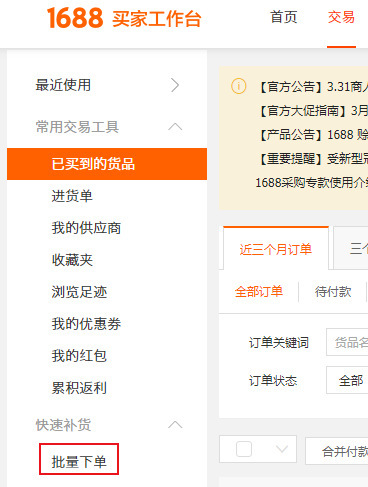Open 累积返利 in sidebar
Viewport: 368px width, 487px height.
79,388
